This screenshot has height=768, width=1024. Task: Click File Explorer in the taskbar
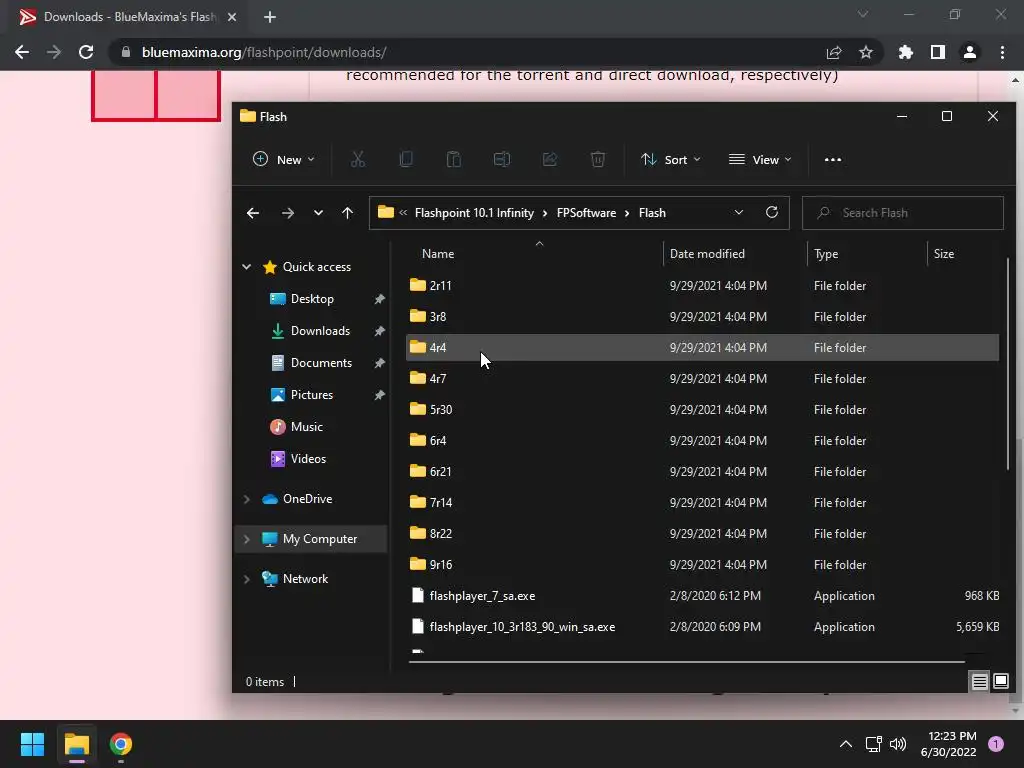click(x=76, y=744)
